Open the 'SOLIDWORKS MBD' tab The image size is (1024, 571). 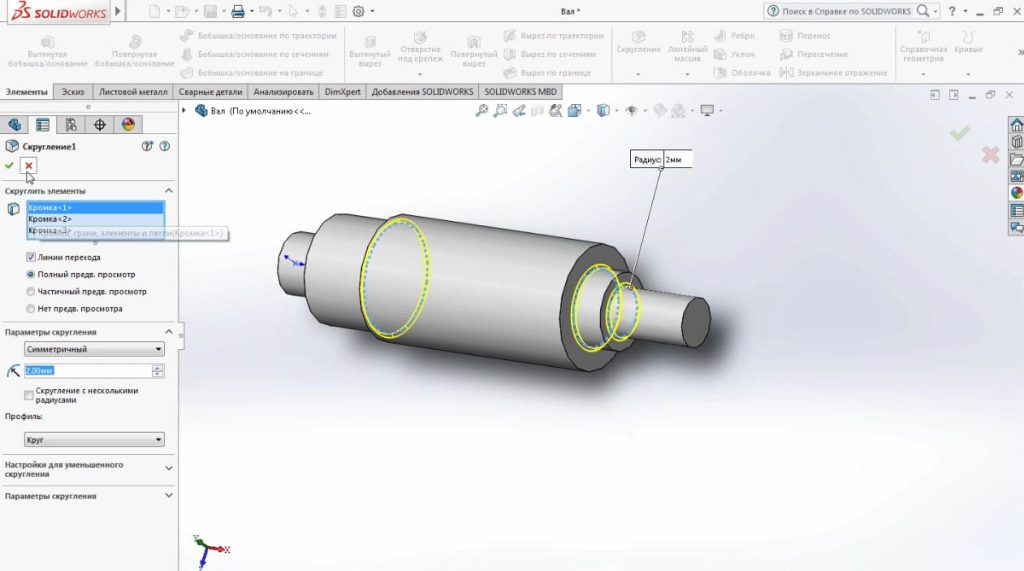[520, 92]
